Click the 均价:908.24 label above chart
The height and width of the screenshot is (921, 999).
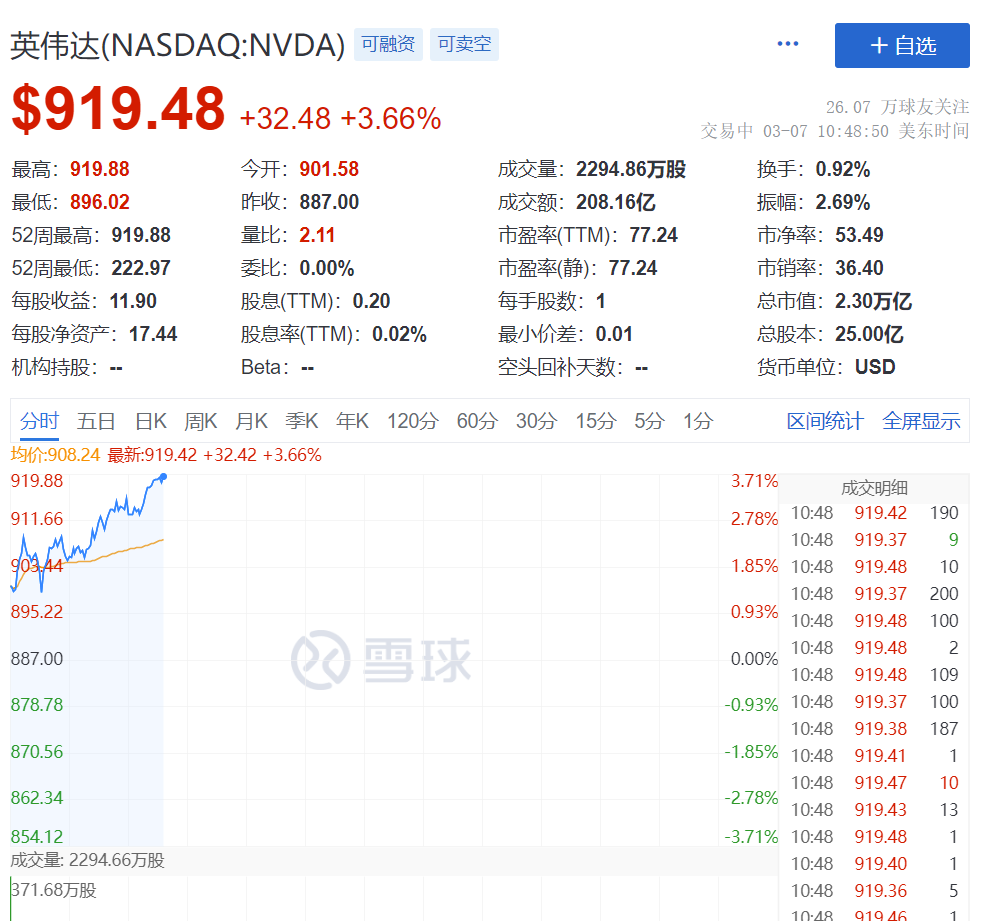pos(55,455)
